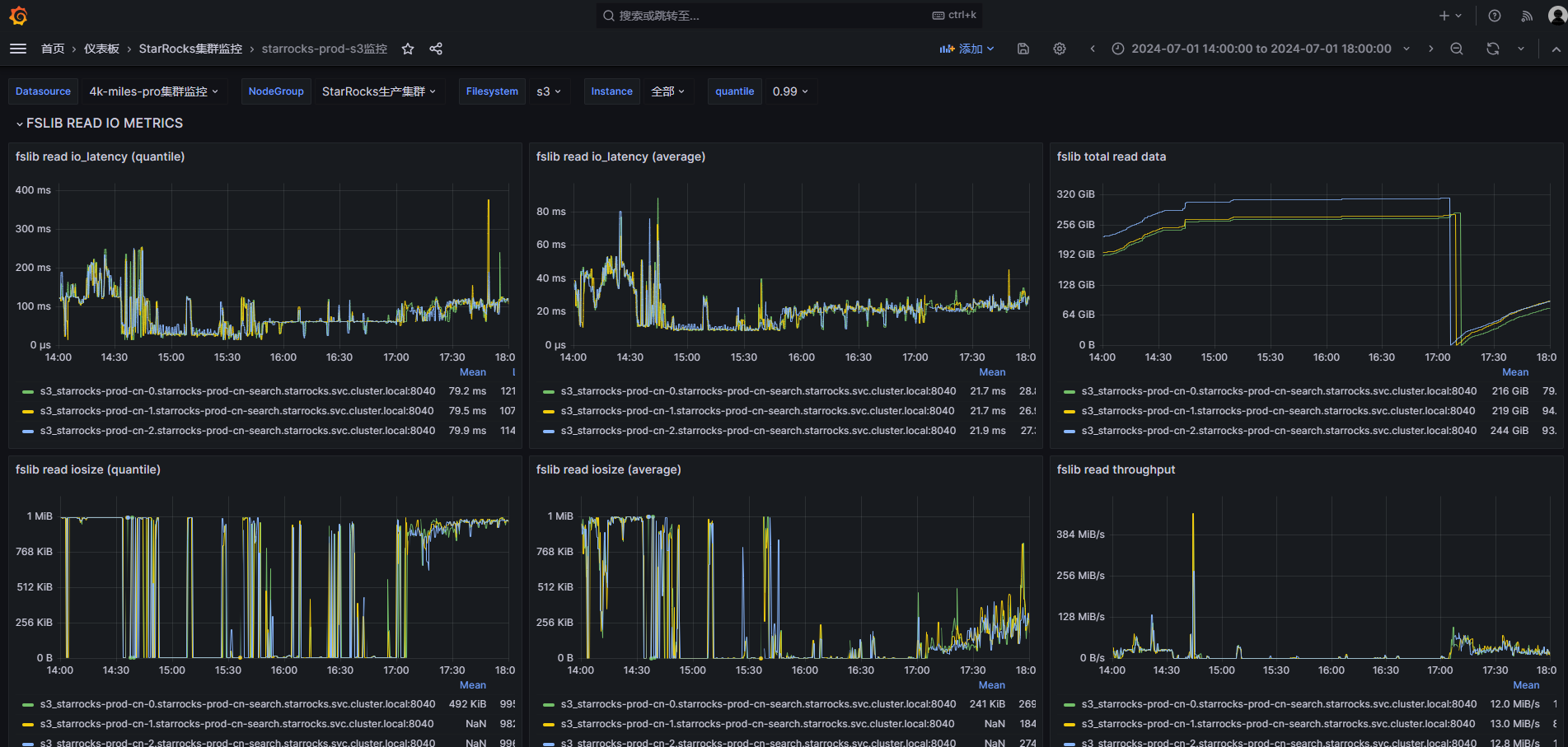Open the Filesystem s3 dropdown
The image size is (1568, 747).
[548, 91]
